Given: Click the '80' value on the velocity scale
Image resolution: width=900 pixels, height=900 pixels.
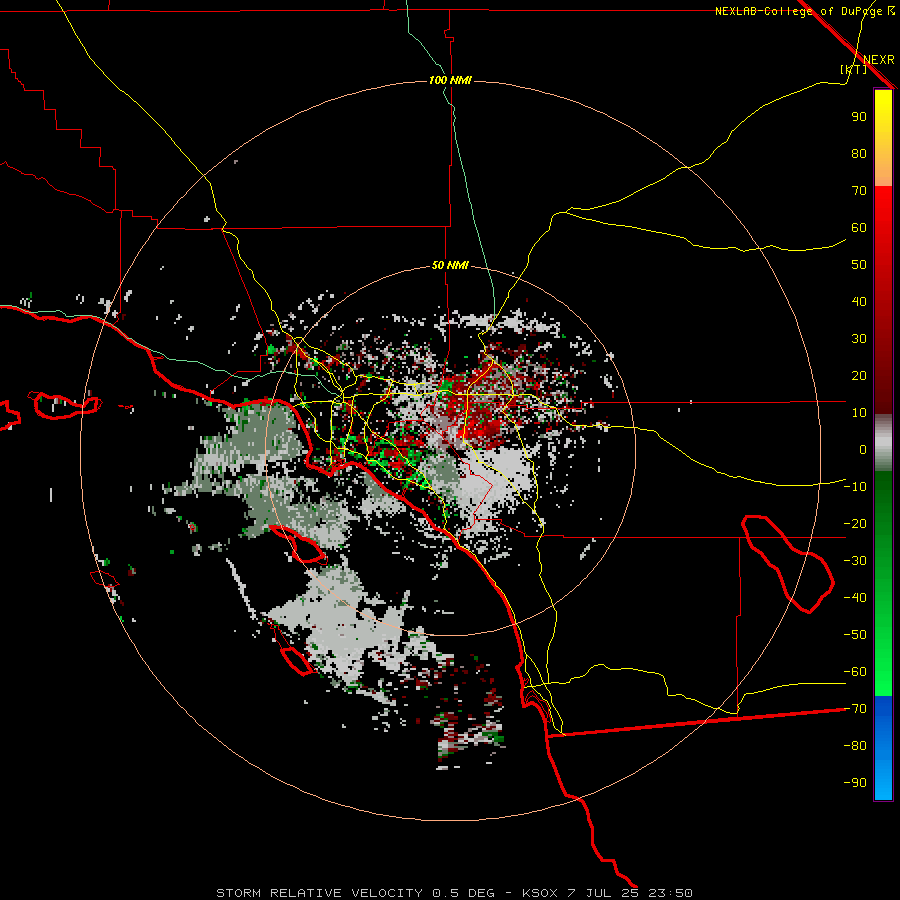Looking at the screenshot, I should click(x=859, y=154).
